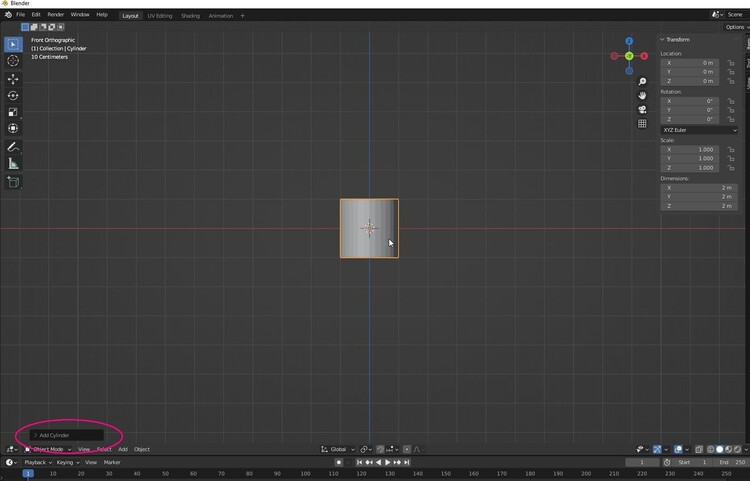Switch orthographic/perspective with the grid icon
This screenshot has width=750, height=481.
pyautogui.click(x=642, y=124)
